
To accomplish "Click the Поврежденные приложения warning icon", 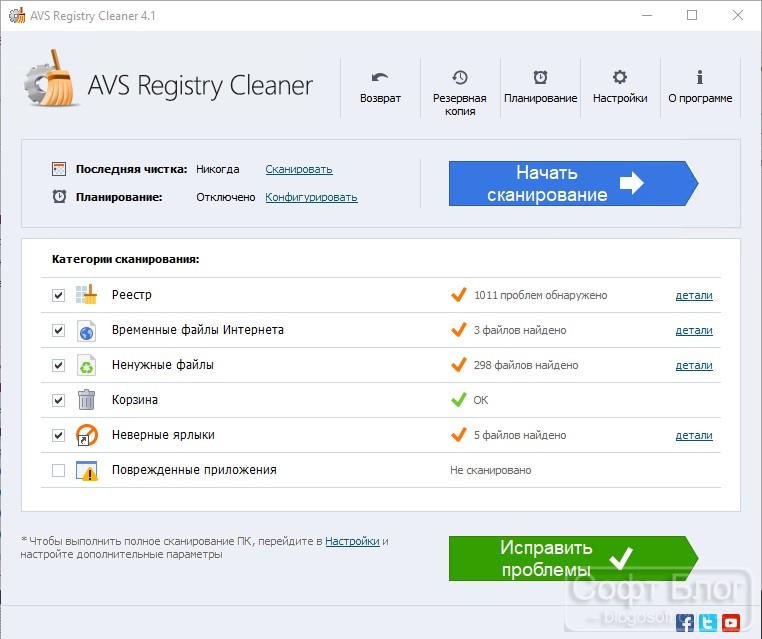I will pos(87,470).
